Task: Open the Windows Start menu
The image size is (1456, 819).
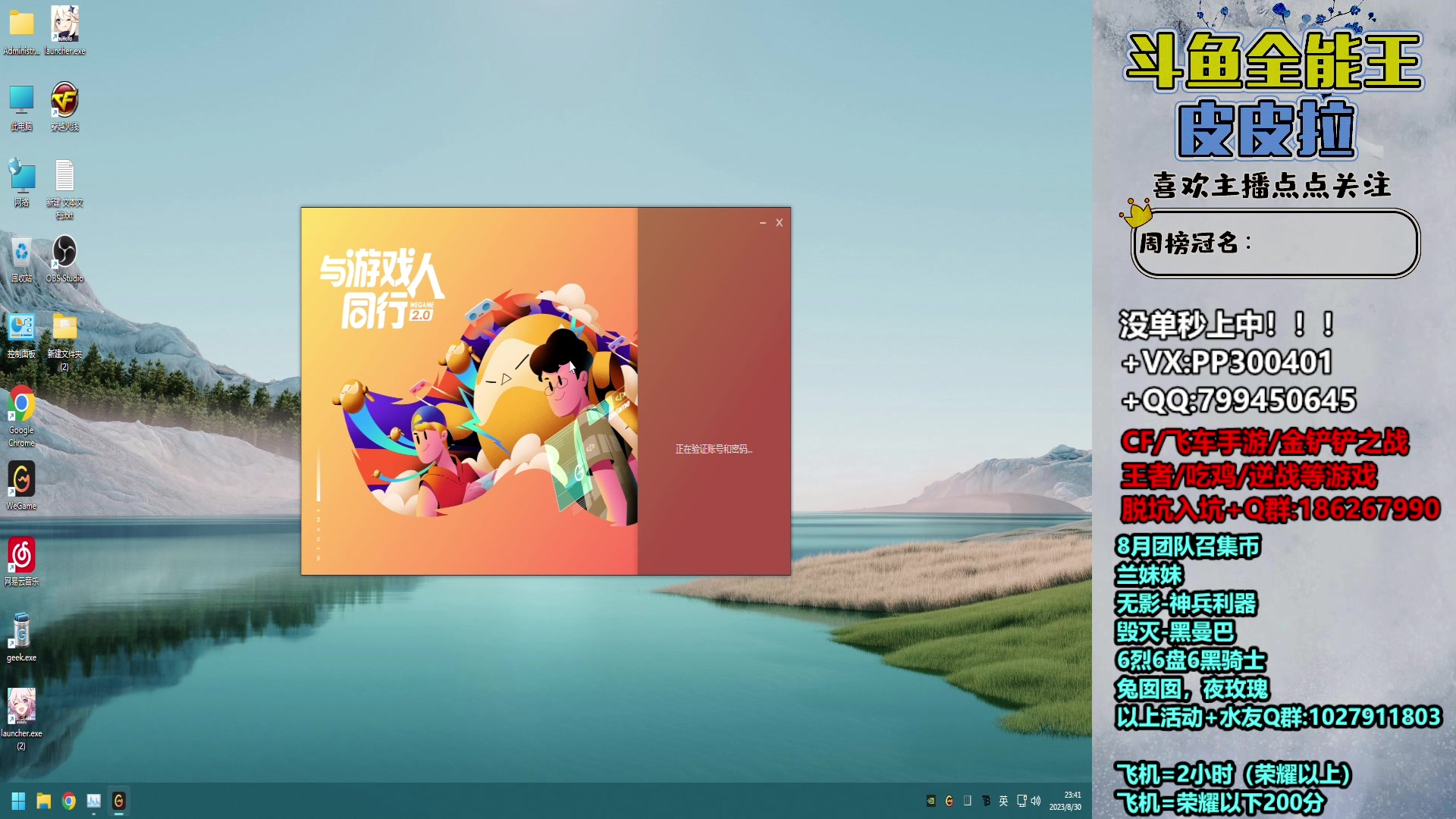Action: click(18, 801)
